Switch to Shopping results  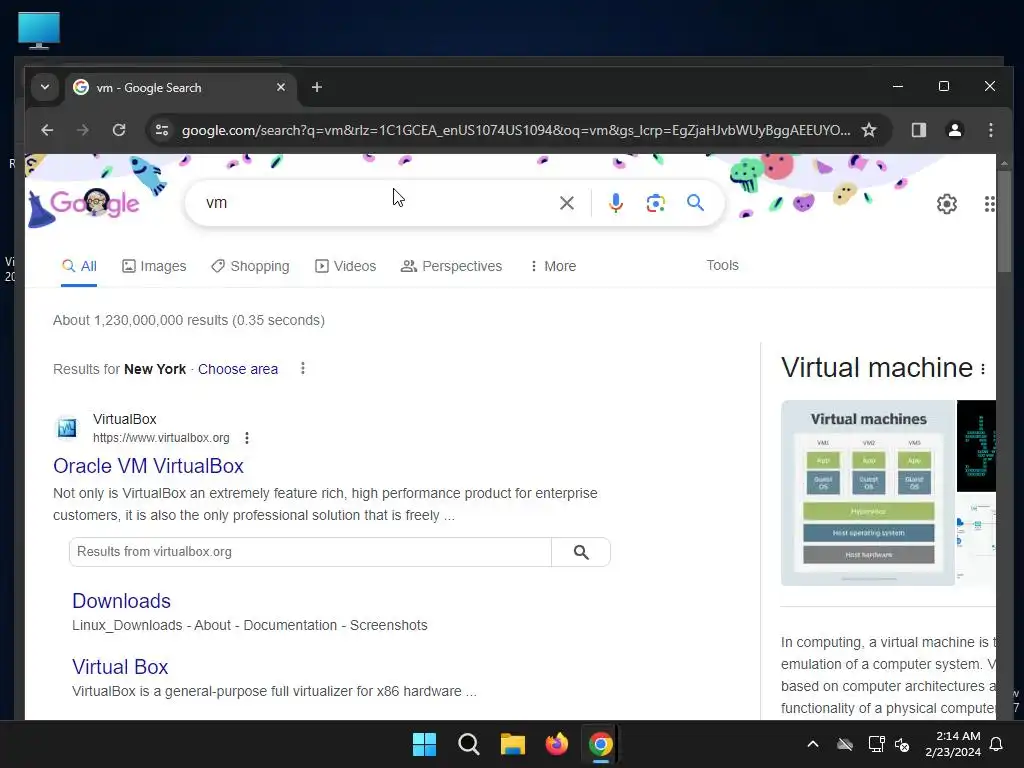(250, 266)
